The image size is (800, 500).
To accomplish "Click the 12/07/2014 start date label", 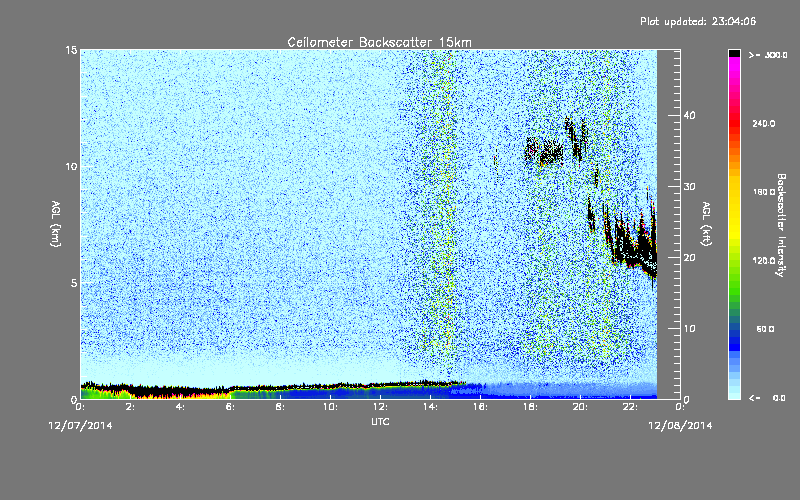I will pyautogui.click(x=80, y=426).
